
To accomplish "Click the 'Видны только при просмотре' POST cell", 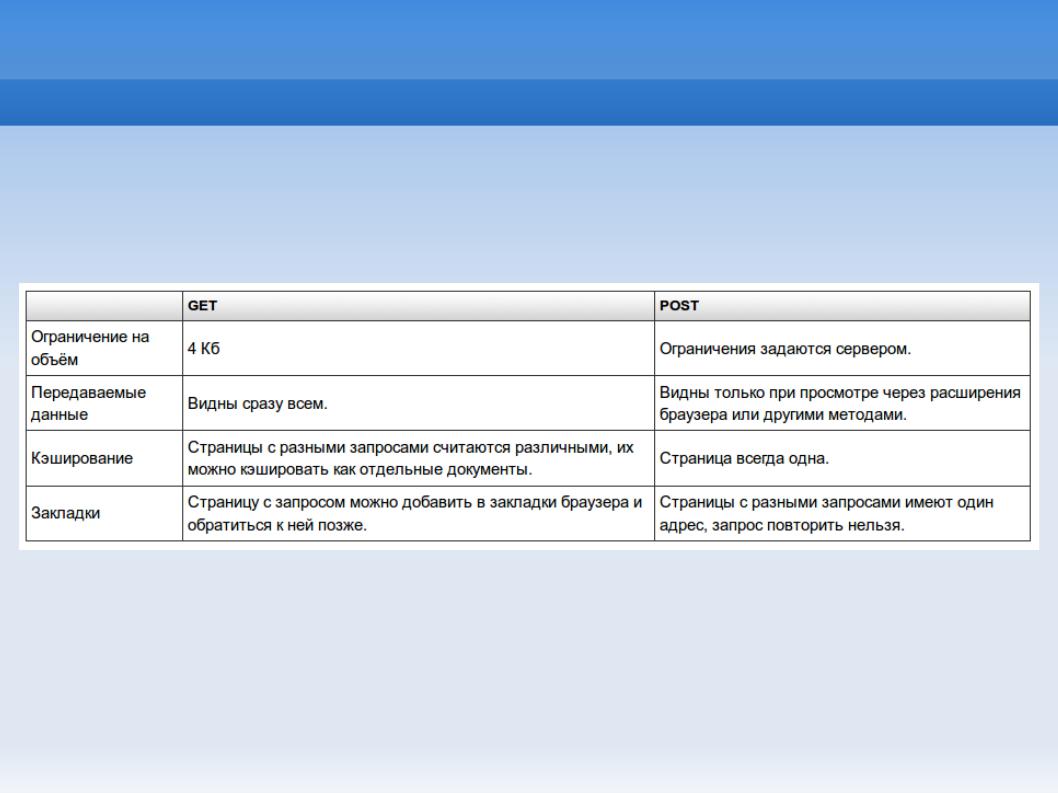I will [842, 403].
